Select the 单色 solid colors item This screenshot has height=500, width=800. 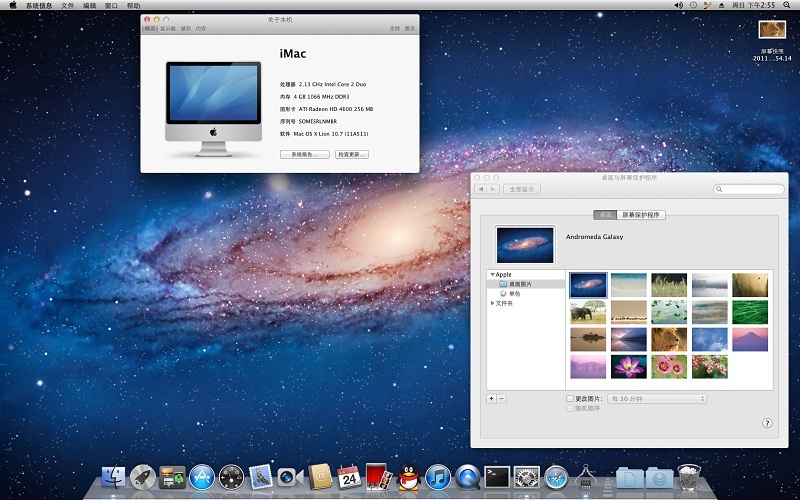[x=514, y=294]
